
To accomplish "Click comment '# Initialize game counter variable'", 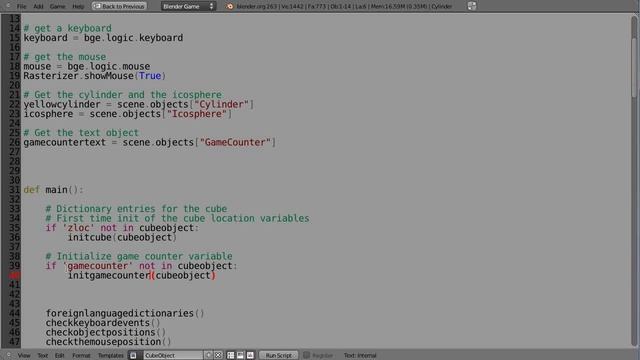I will pyautogui.click(x=139, y=256).
